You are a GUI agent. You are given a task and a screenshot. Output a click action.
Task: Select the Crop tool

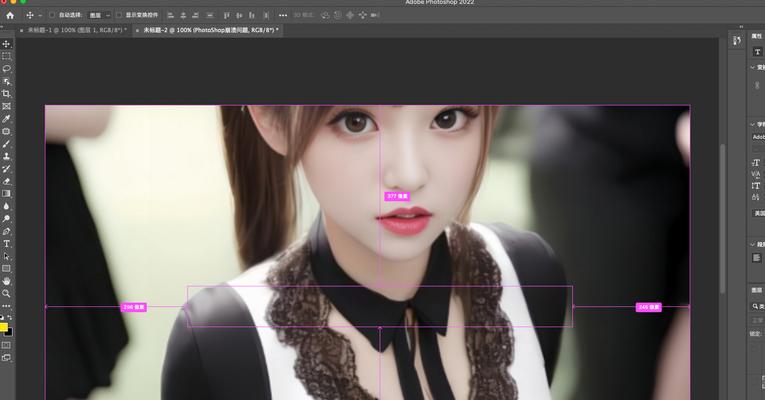6,94
